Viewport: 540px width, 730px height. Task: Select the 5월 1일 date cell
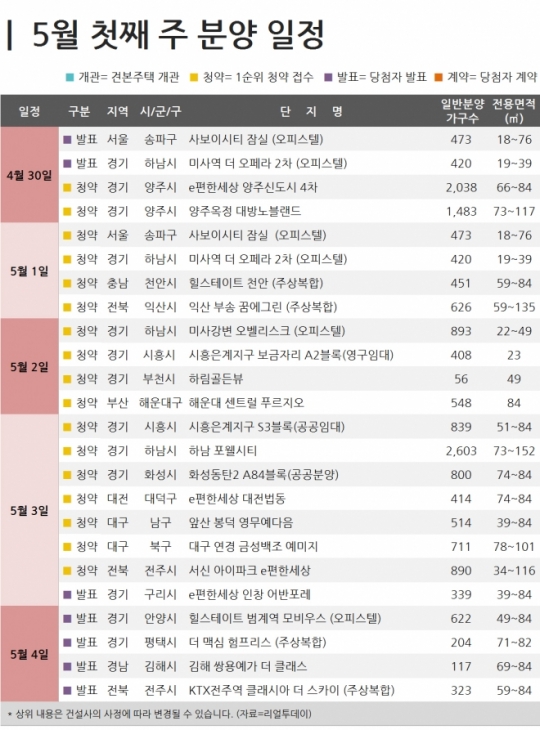coord(29,271)
